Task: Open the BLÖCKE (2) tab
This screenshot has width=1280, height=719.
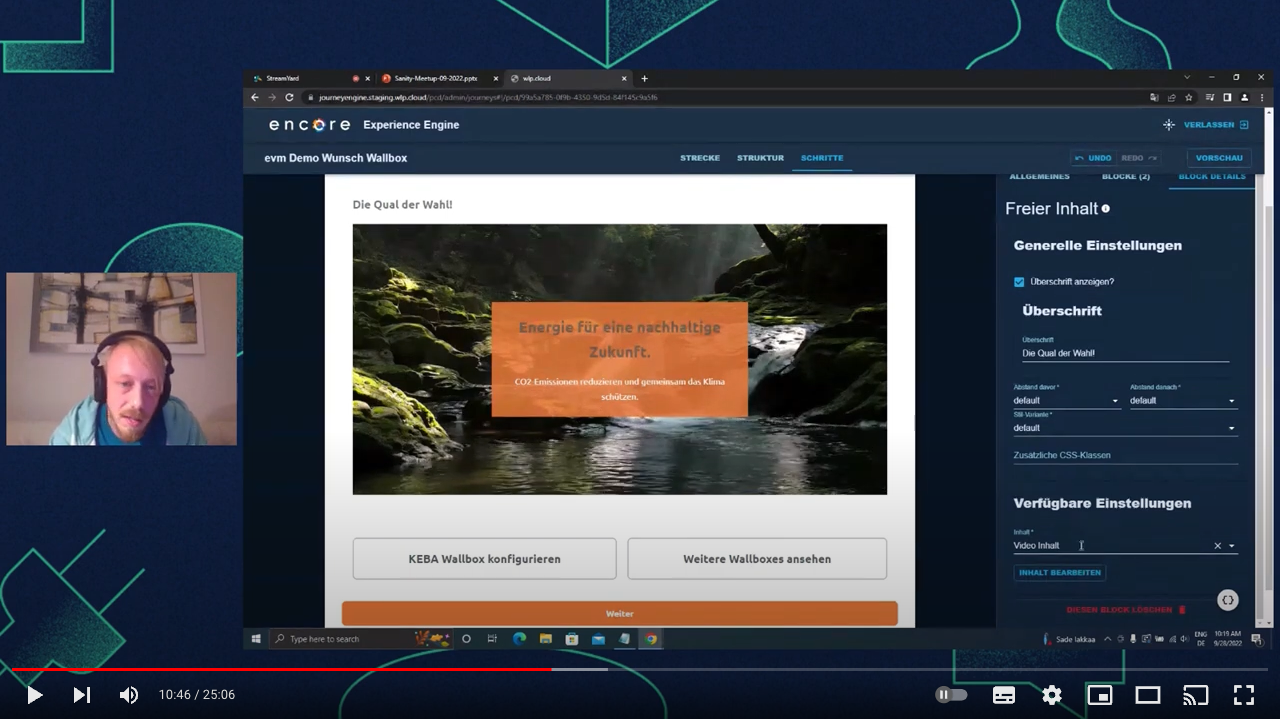Action: coord(1125,177)
